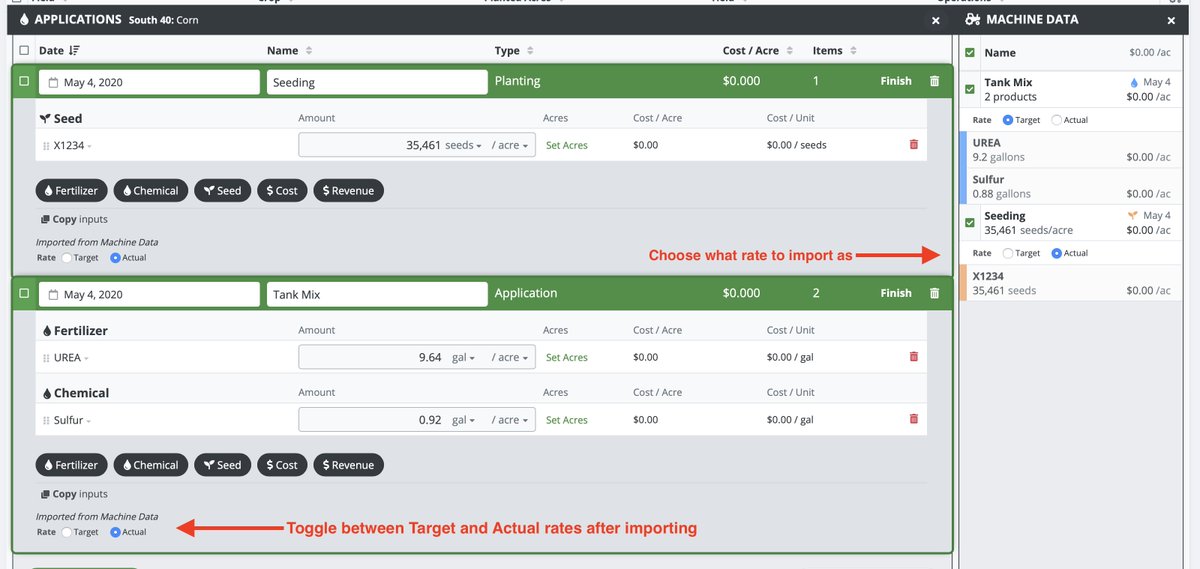Click Set Acres for UREA

(567, 357)
